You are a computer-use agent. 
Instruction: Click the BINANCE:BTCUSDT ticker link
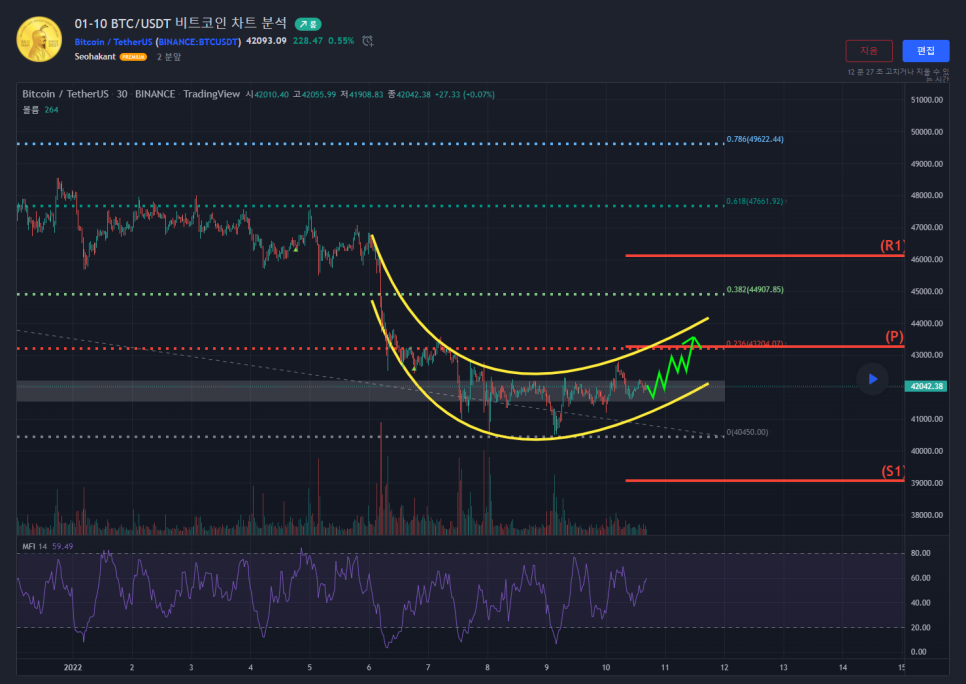(199, 41)
